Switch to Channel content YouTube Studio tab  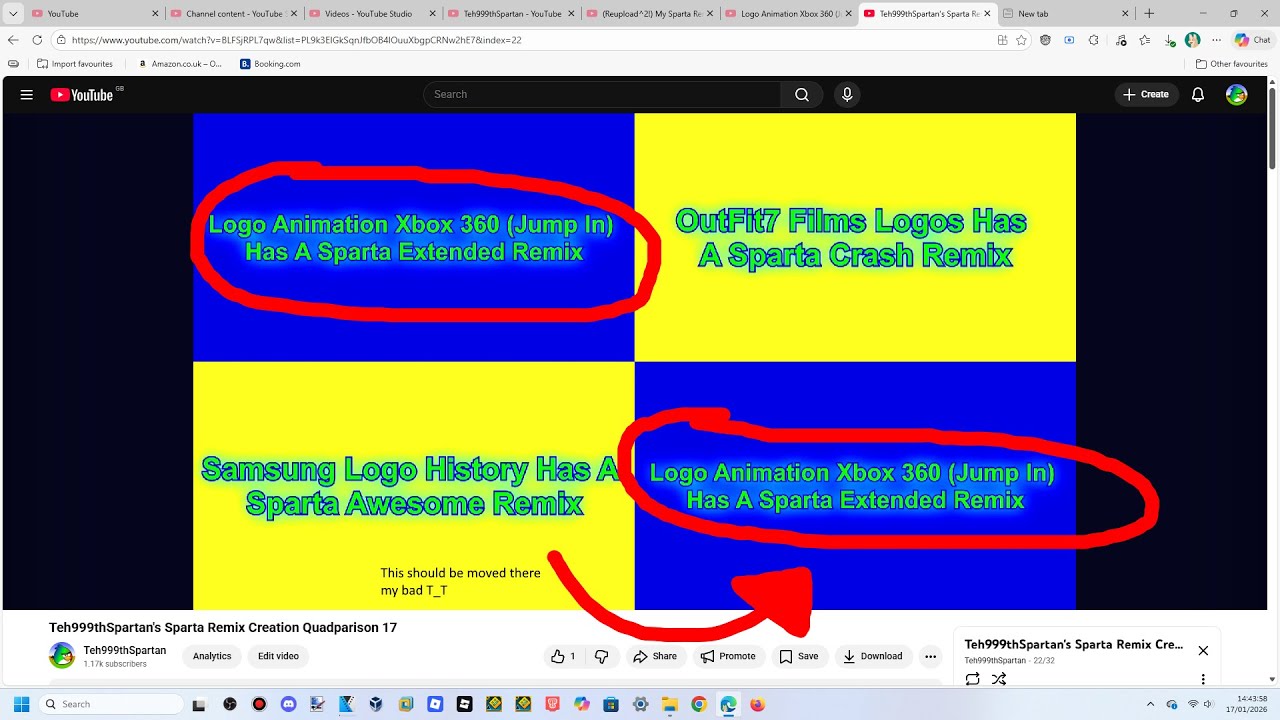(x=232, y=14)
